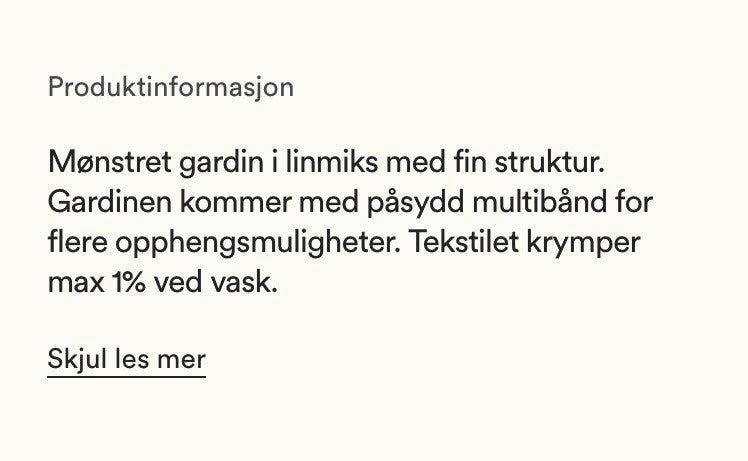
Task: Click the word "Mønstret" in the description
Action: (110, 162)
